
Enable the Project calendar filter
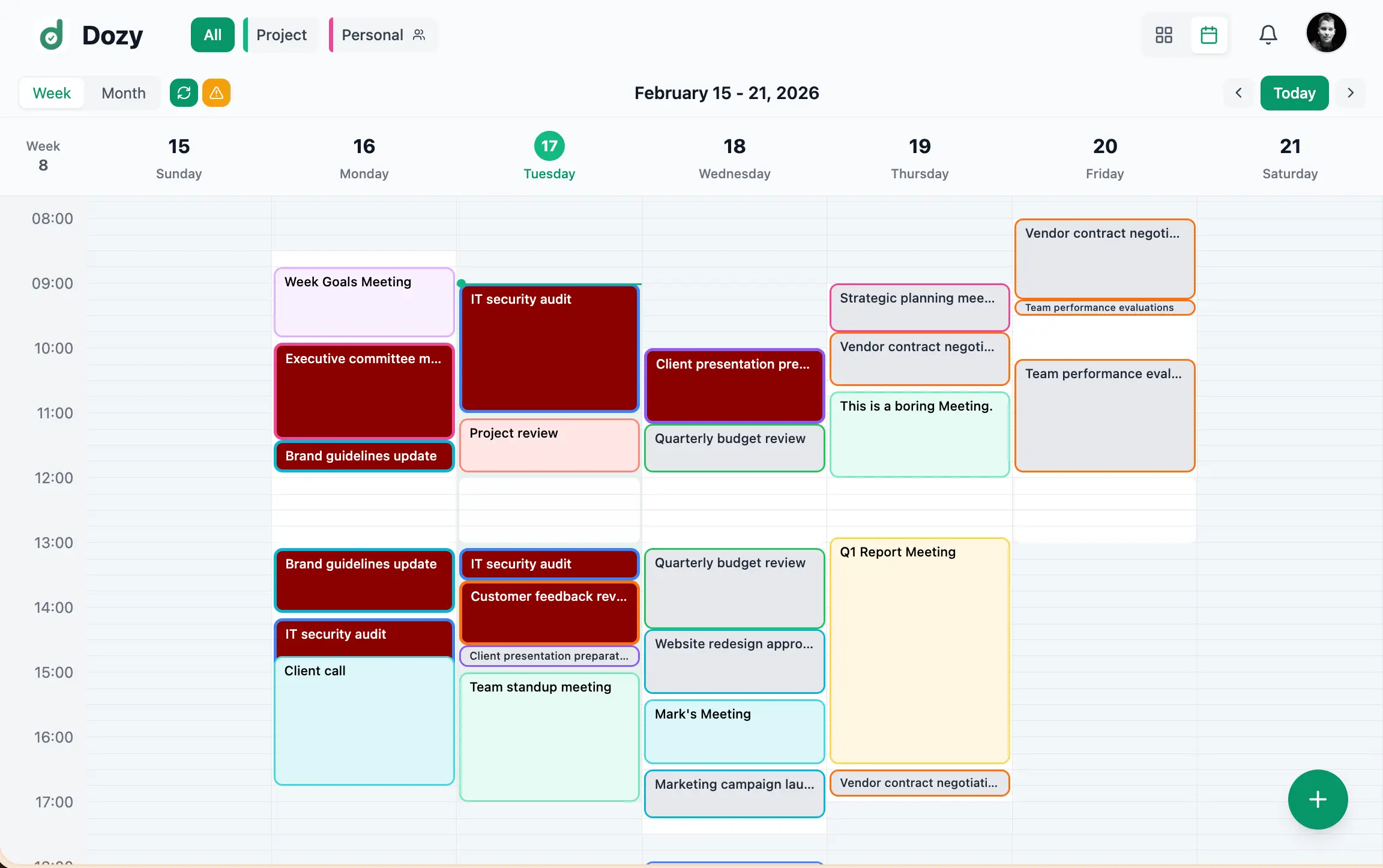tap(281, 35)
